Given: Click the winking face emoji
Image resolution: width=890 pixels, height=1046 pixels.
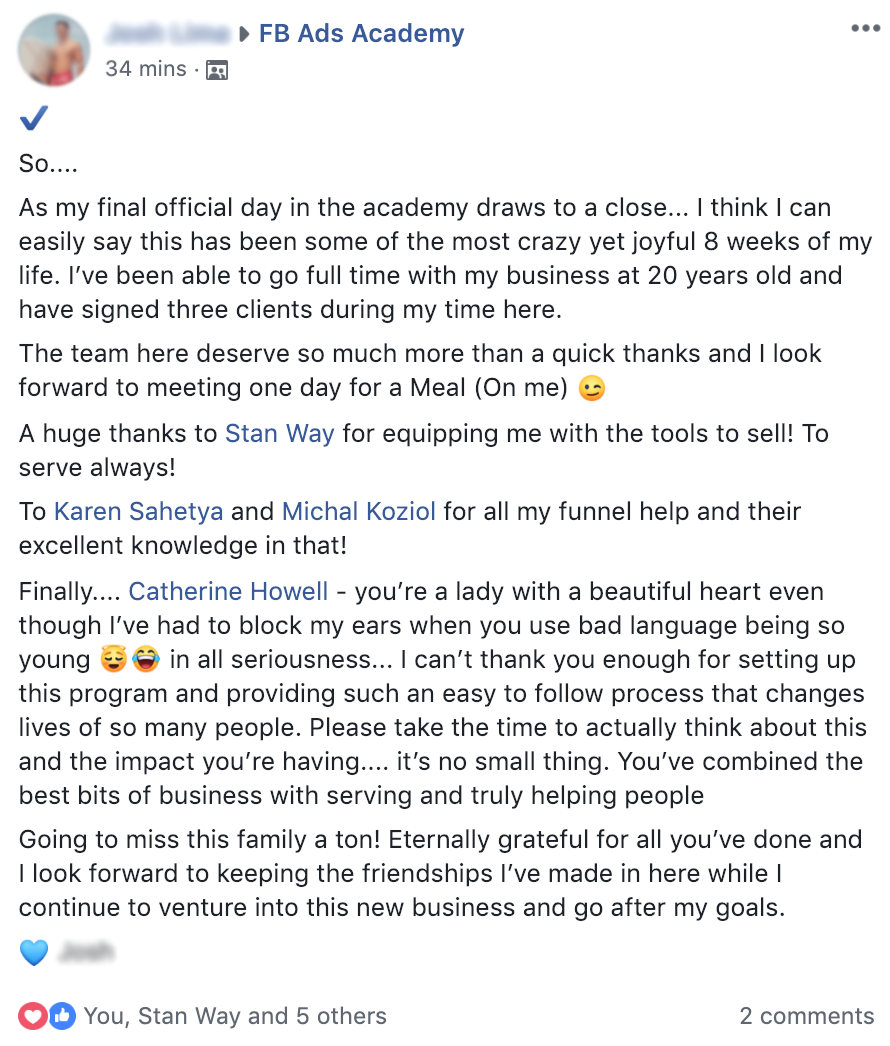Looking at the screenshot, I should 592,388.
